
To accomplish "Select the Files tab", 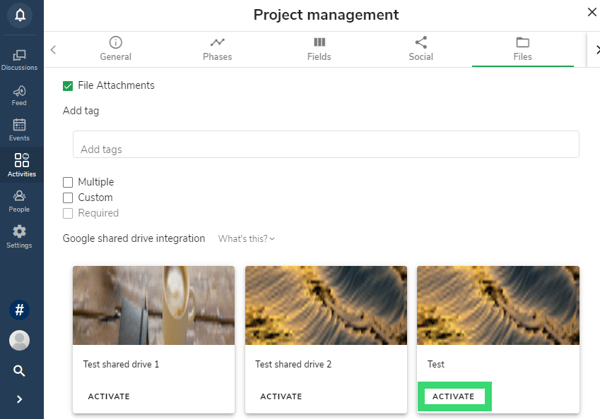I will point(523,49).
